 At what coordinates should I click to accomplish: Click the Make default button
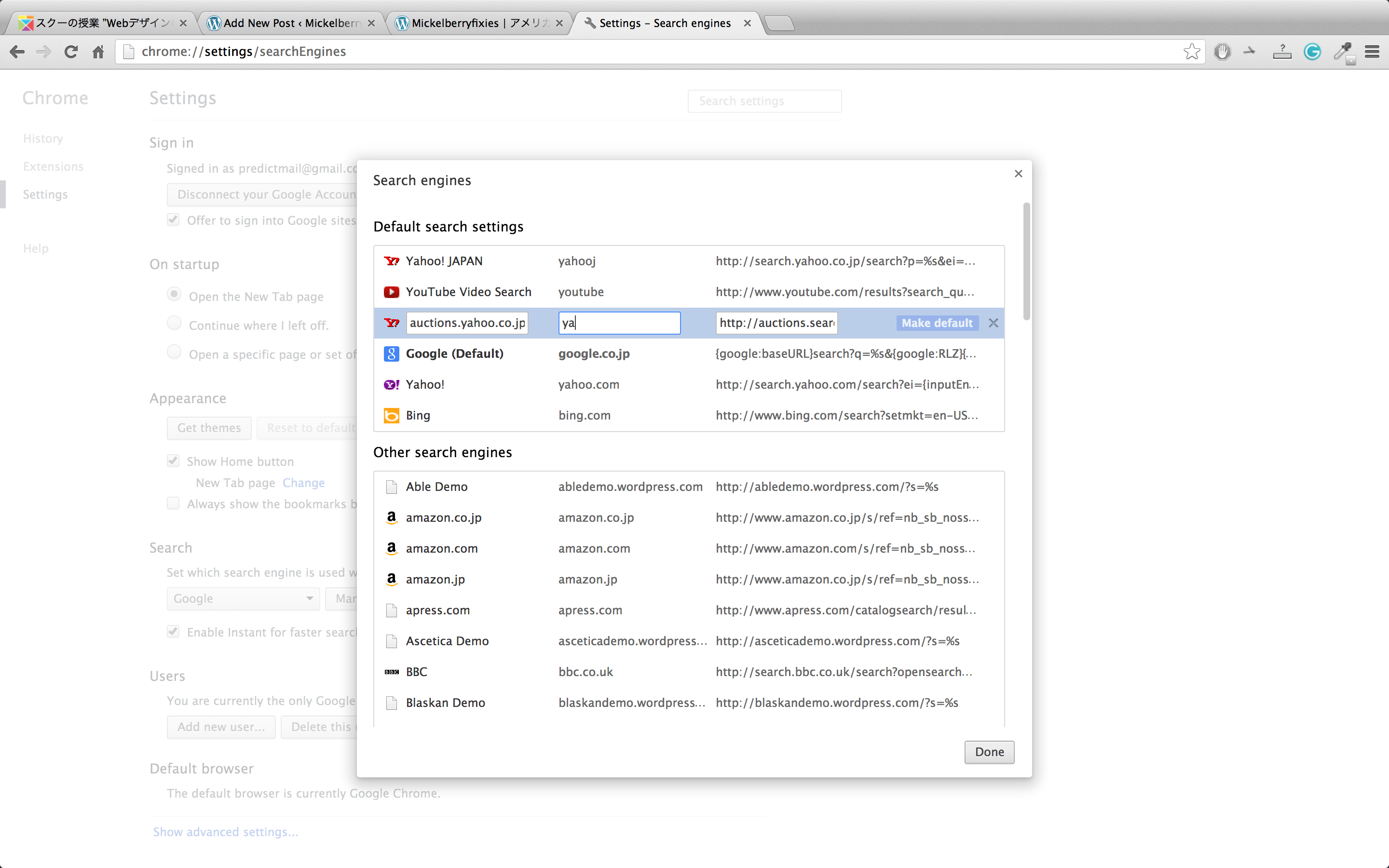pyautogui.click(x=937, y=323)
